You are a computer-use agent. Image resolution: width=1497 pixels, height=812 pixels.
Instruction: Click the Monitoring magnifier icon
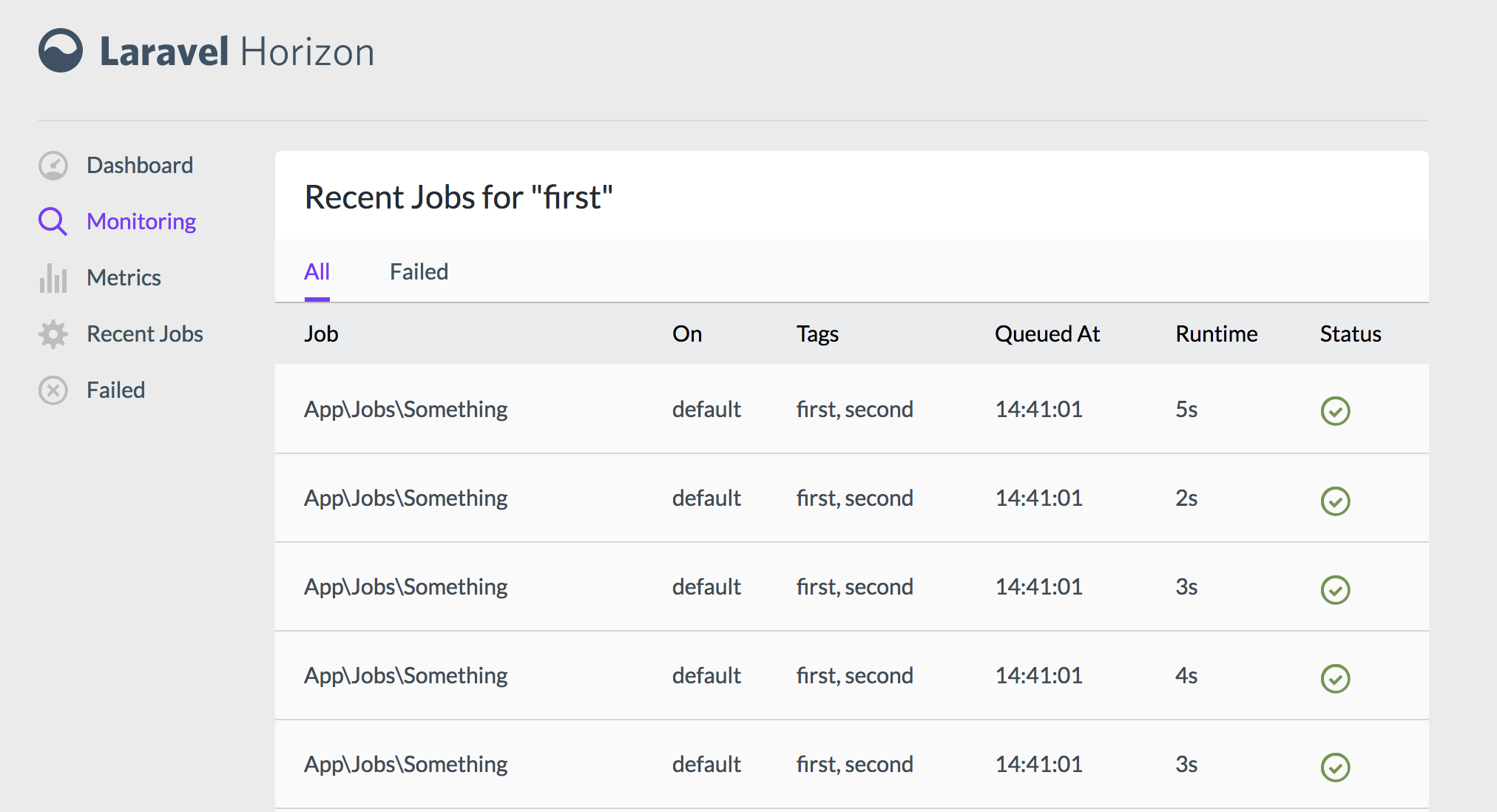pyautogui.click(x=53, y=221)
